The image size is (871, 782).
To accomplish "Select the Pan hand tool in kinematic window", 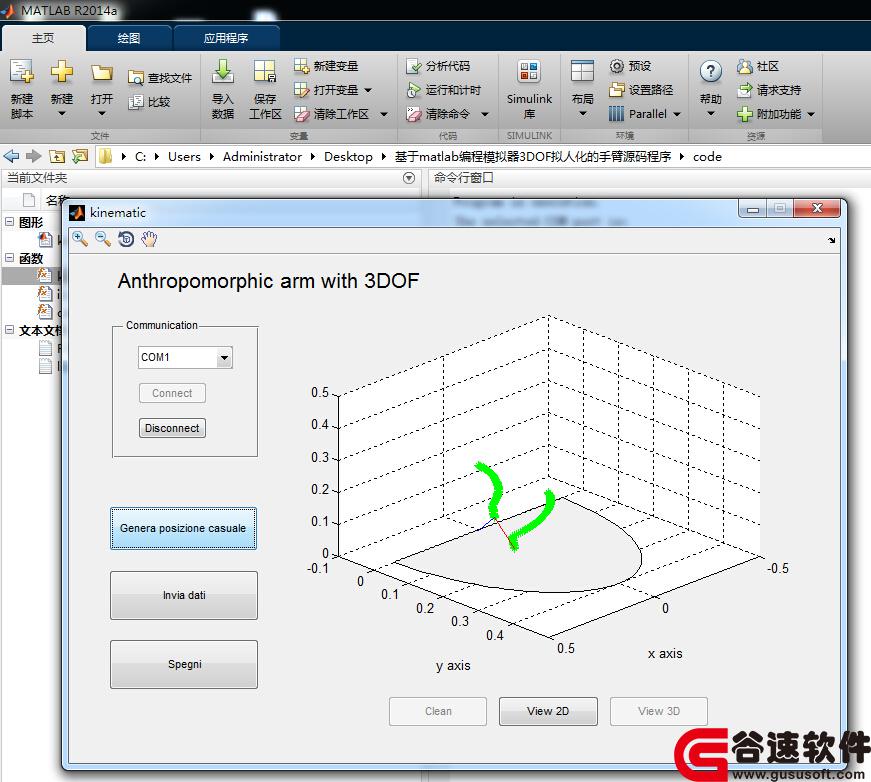I will click(x=149, y=239).
